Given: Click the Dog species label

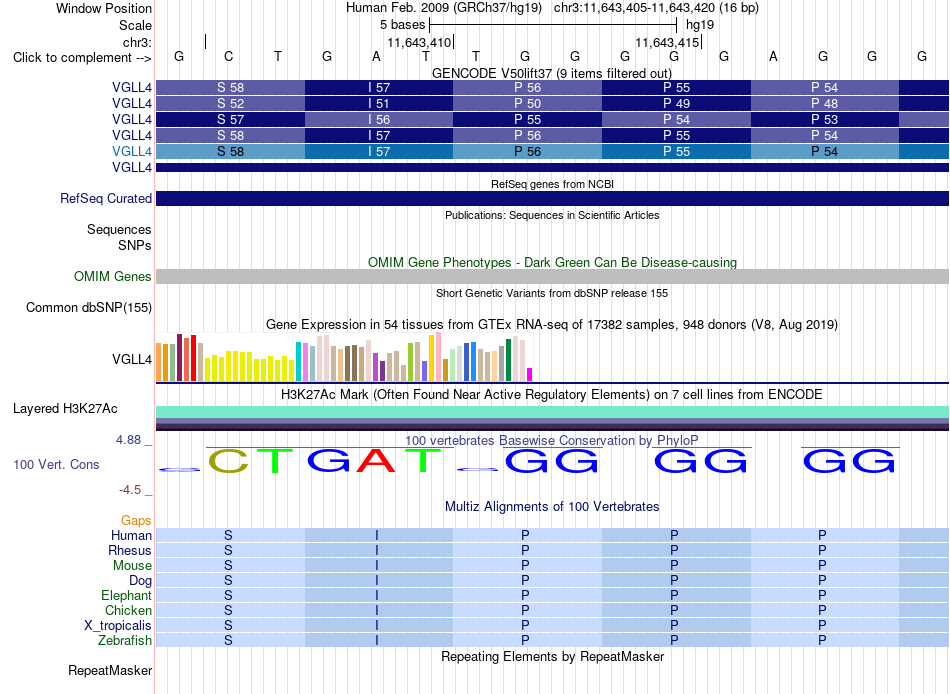Looking at the screenshot, I should pos(140,580).
